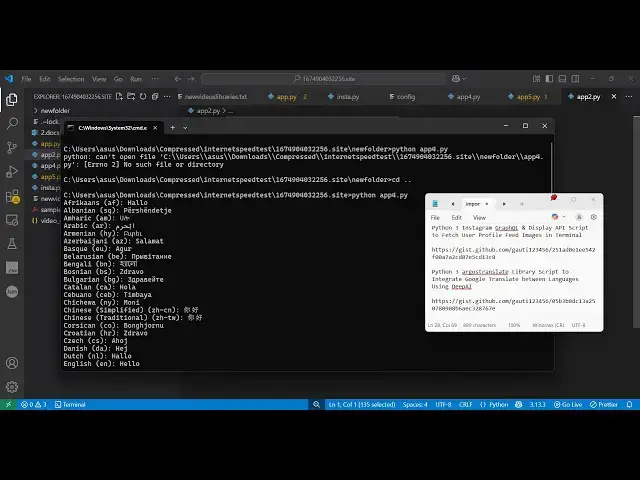This screenshot has width=640, height=480.
Task: Open the Source Control view
Action: (x=12, y=147)
